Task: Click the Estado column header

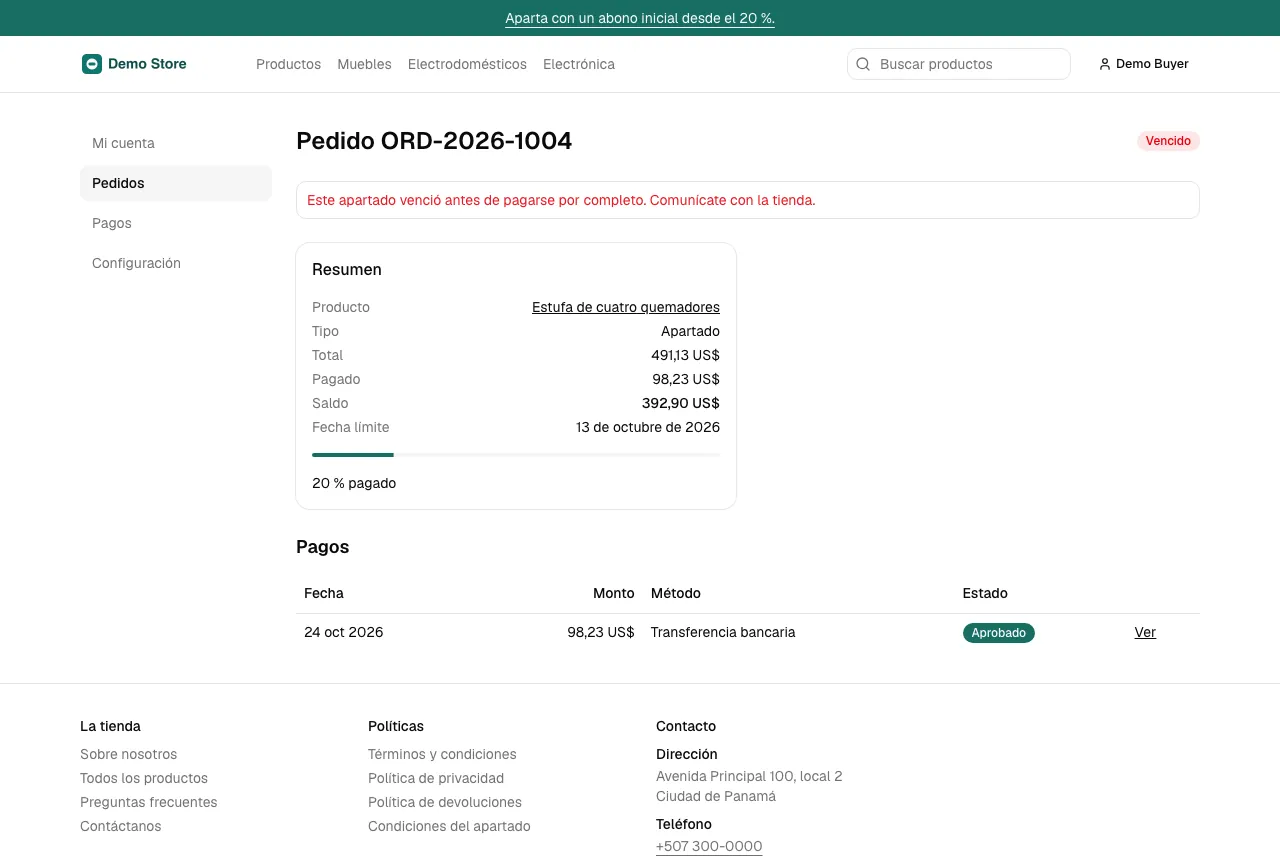Action: [985, 593]
